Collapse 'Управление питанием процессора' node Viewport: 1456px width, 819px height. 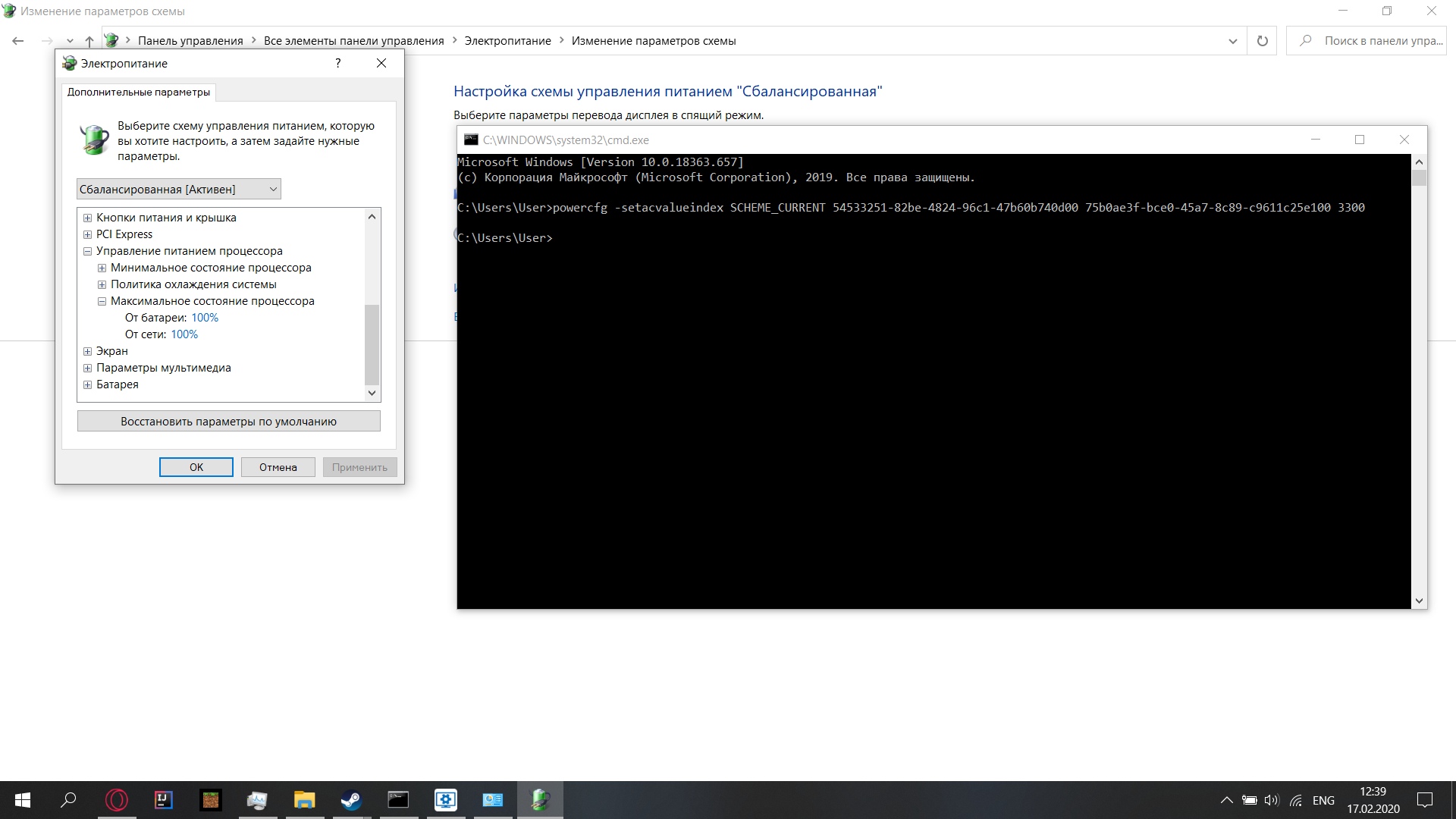(x=87, y=251)
